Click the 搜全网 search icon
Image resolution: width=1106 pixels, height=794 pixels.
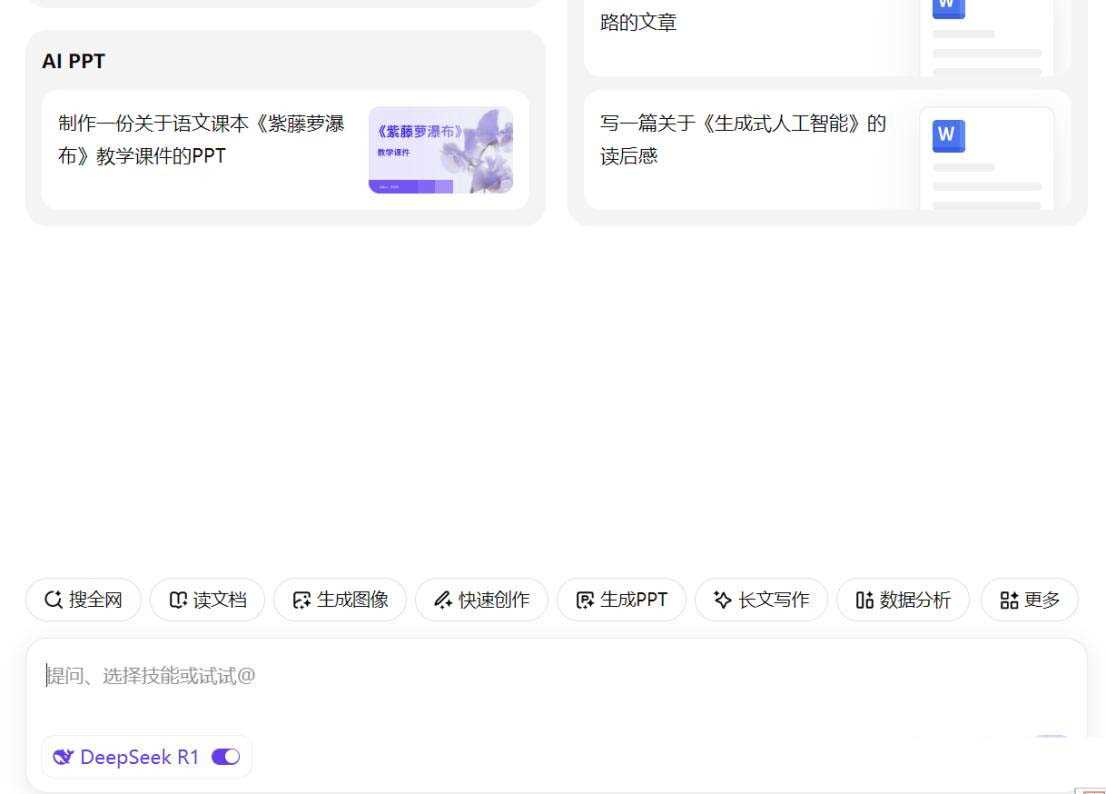[x=54, y=600]
